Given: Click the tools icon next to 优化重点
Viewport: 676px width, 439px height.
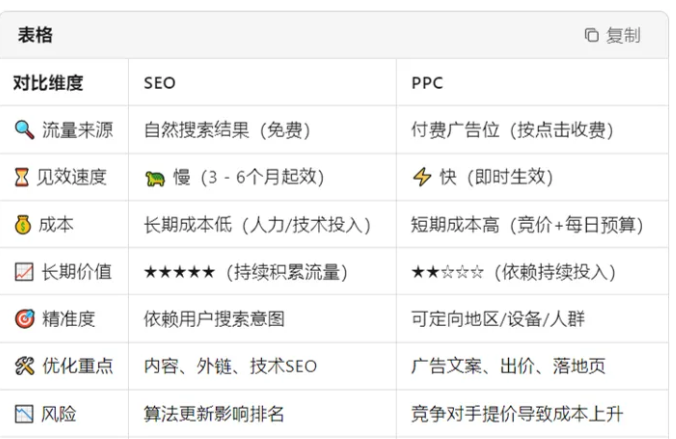Looking at the screenshot, I should pyautogui.click(x=23, y=366).
